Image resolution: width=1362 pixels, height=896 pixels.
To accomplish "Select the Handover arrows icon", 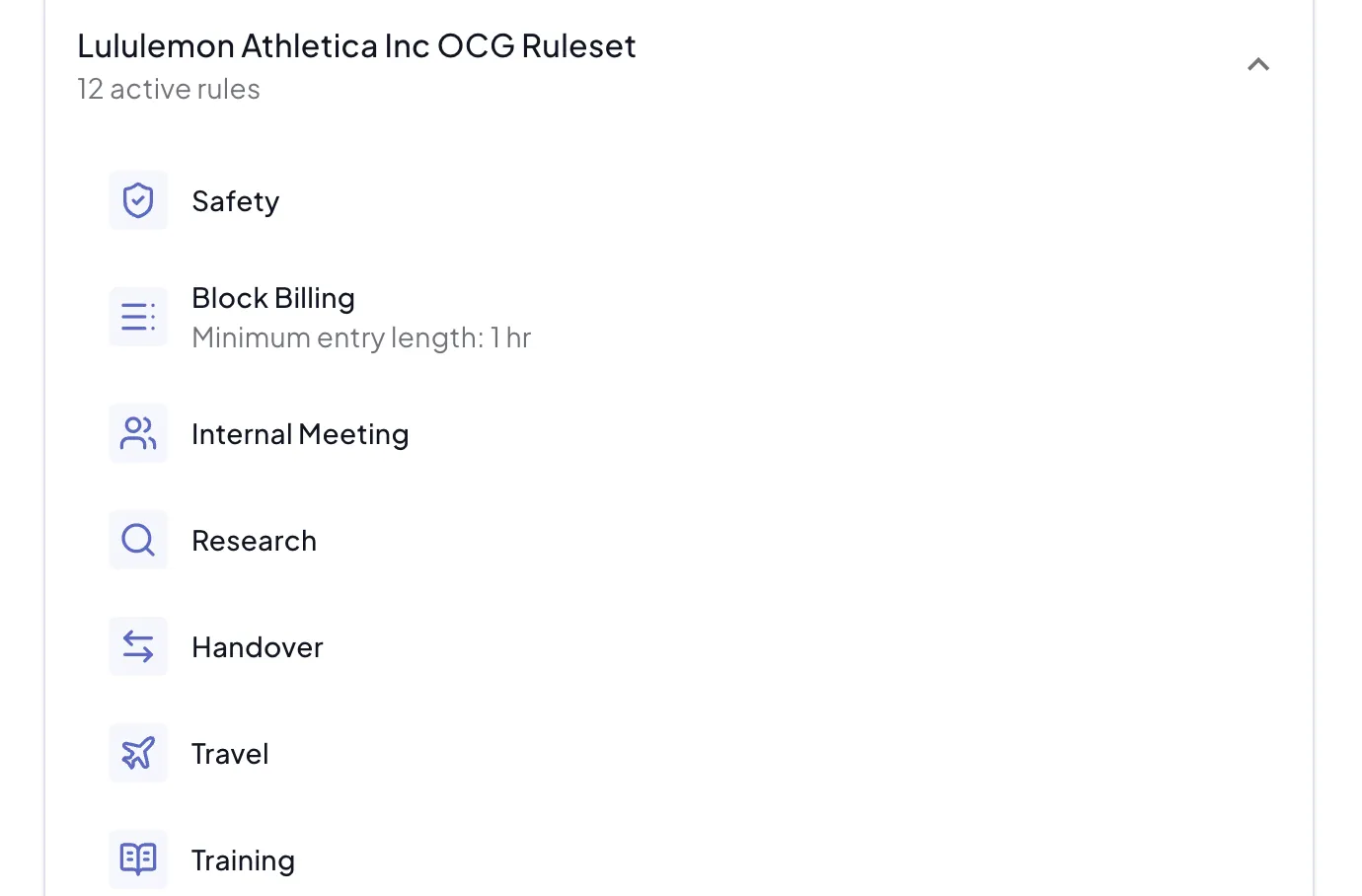I will 138,645.
